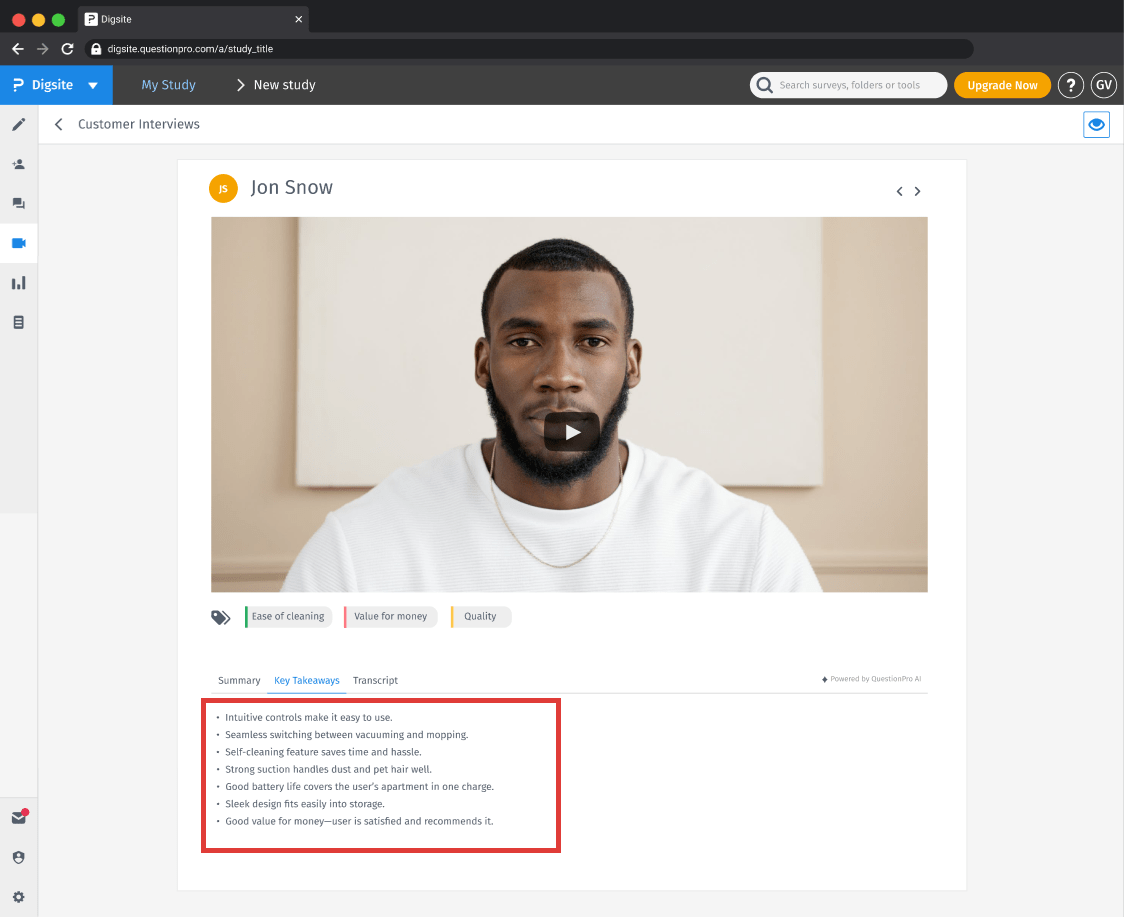Open the Digsite workspace dropdown
This screenshot has width=1124, height=917.
[92, 85]
